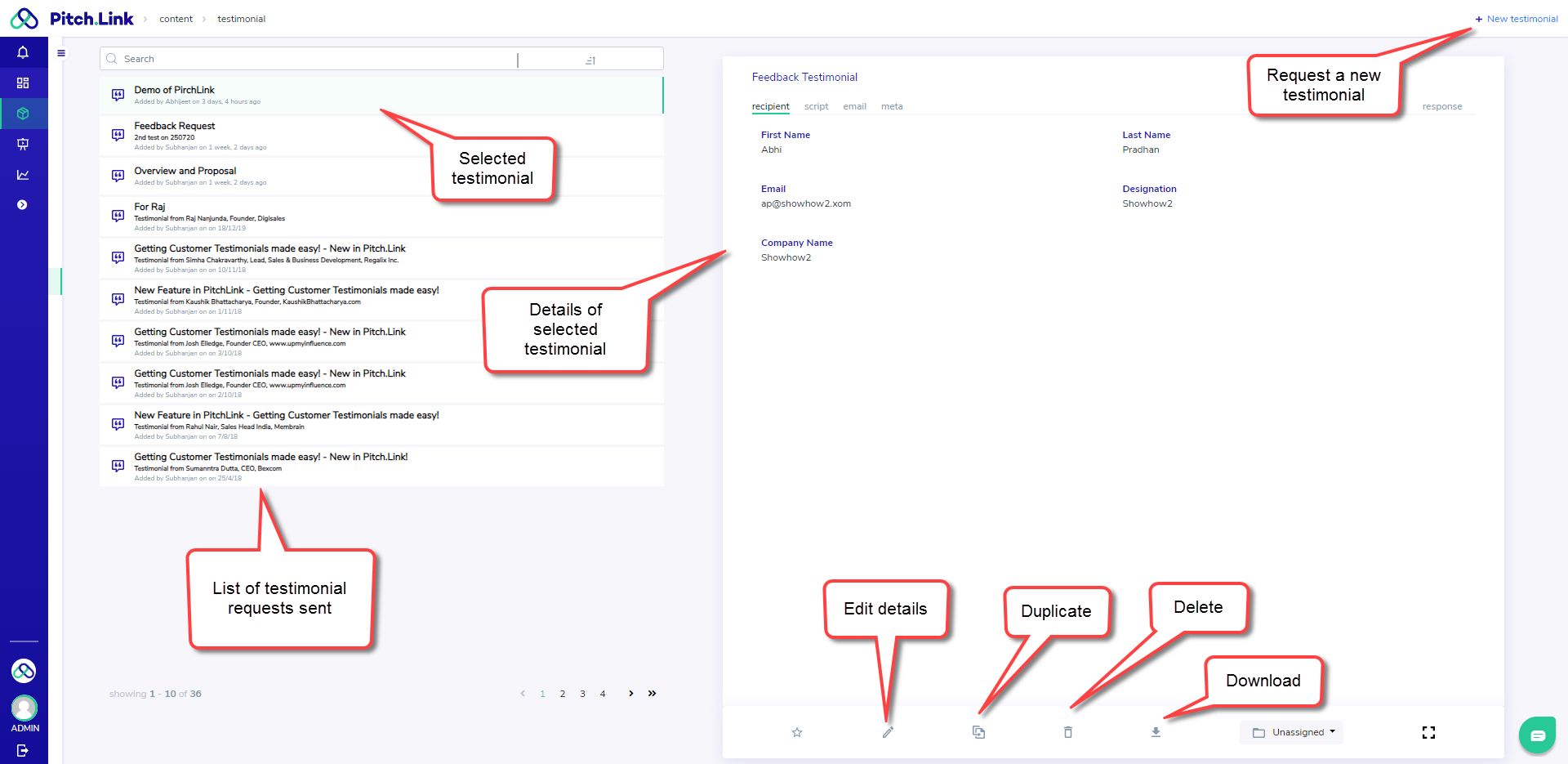Viewport: 1568px width, 764px height.
Task: Download the testimonial via download icon
Action: (x=1156, y=733)
